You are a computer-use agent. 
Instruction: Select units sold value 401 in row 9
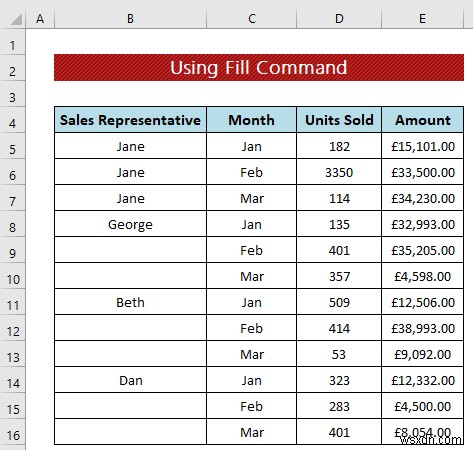(x=339, y=250)
